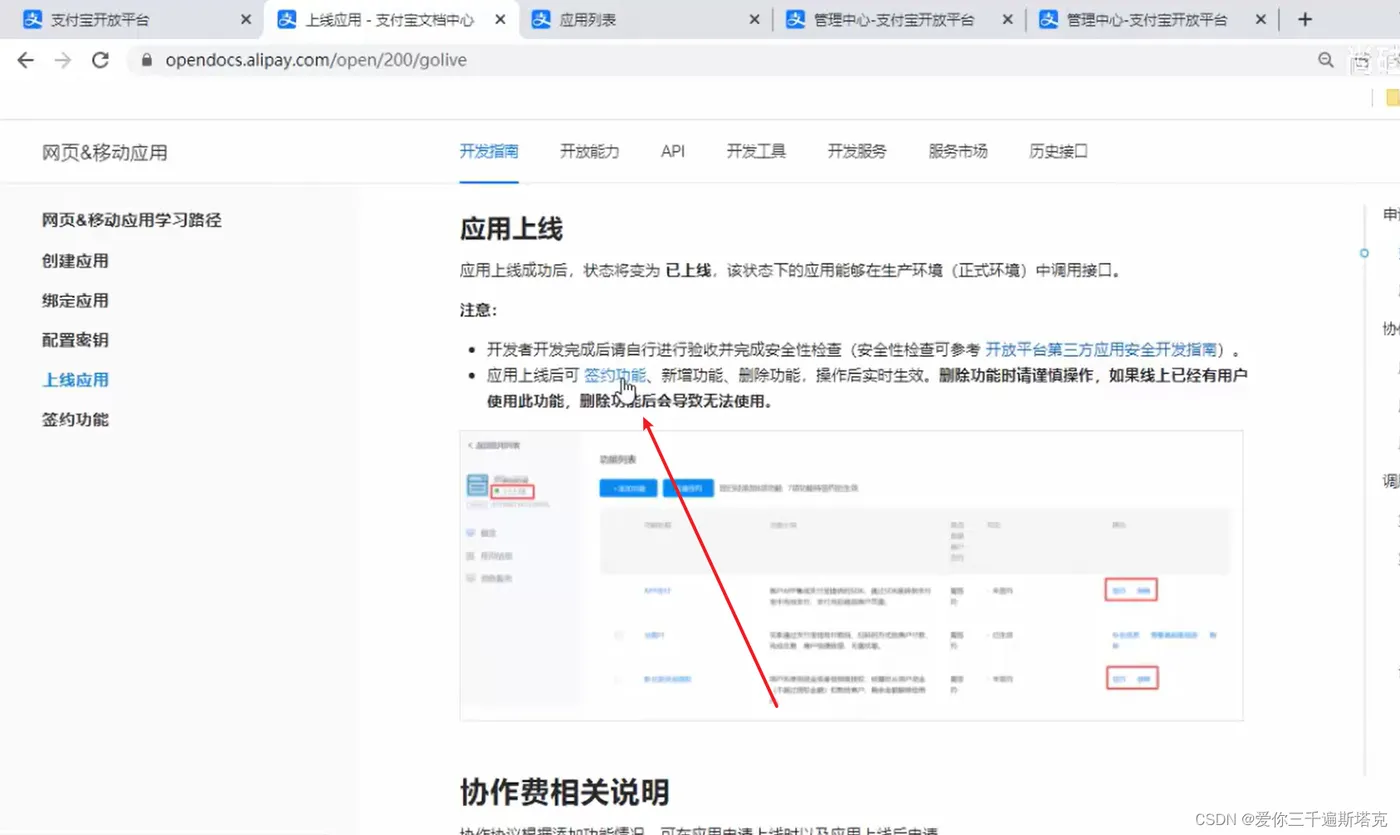Screen dimensions: 1400x835
Task: Close the 支付宝开放平台 tab
Action: click(246, 20)
